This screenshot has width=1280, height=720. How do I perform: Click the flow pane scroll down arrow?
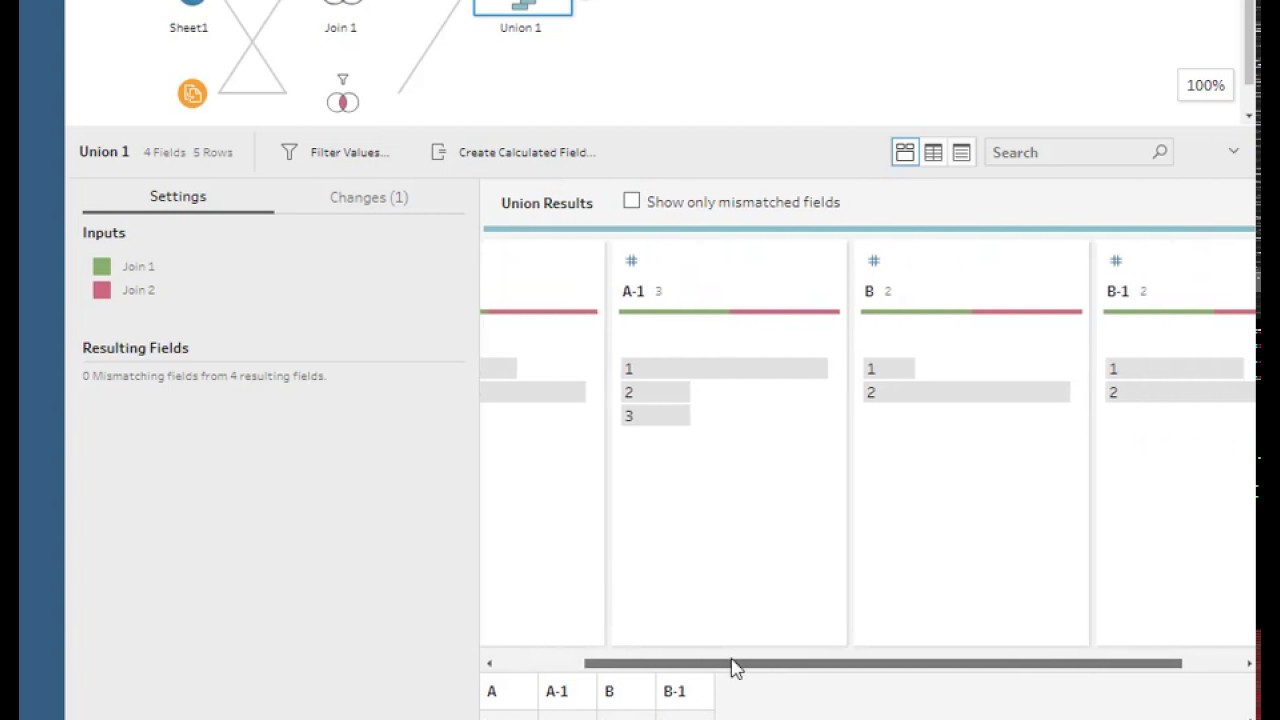coord(1249,116)
